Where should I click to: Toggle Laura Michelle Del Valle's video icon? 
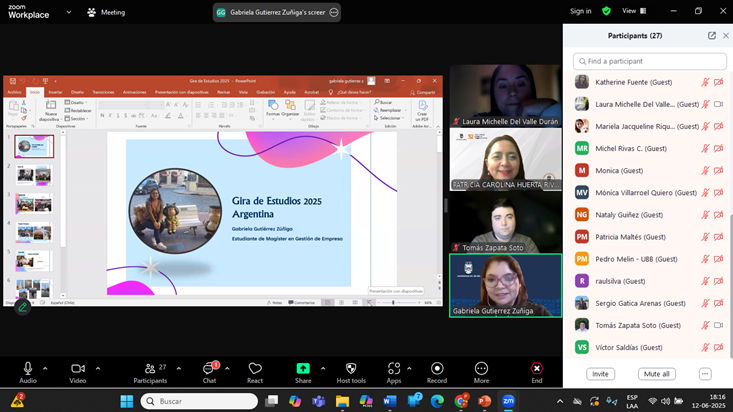[x=719, y=104]
